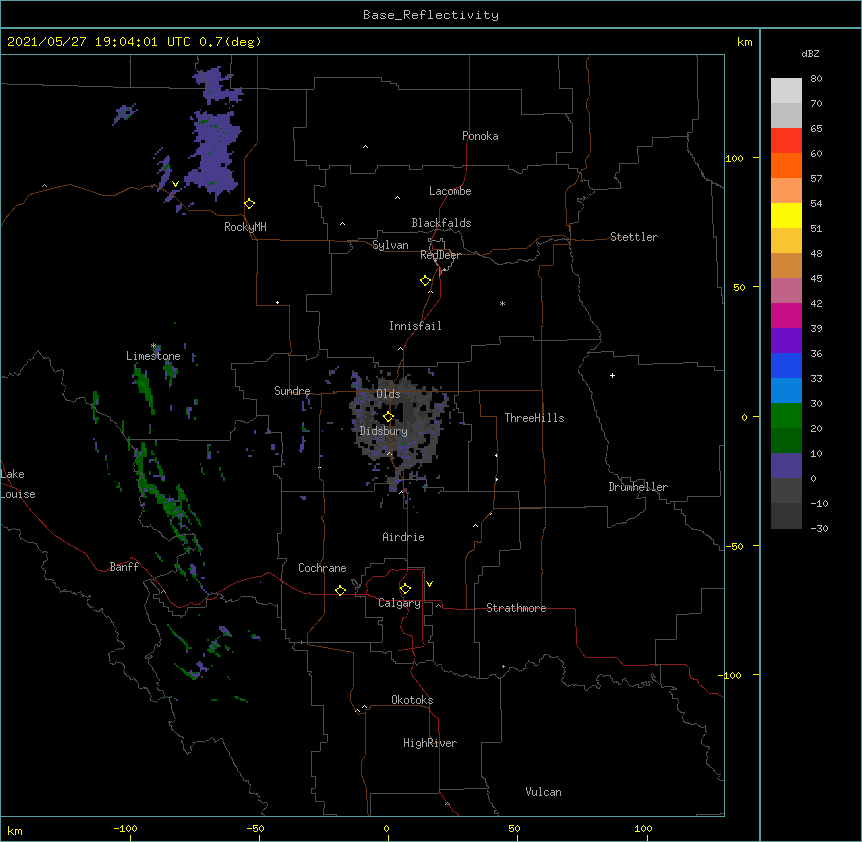The height and width of the screenshot is (842, 862).
Task: Select the Vulcan map label
Action: click(543, 792)
